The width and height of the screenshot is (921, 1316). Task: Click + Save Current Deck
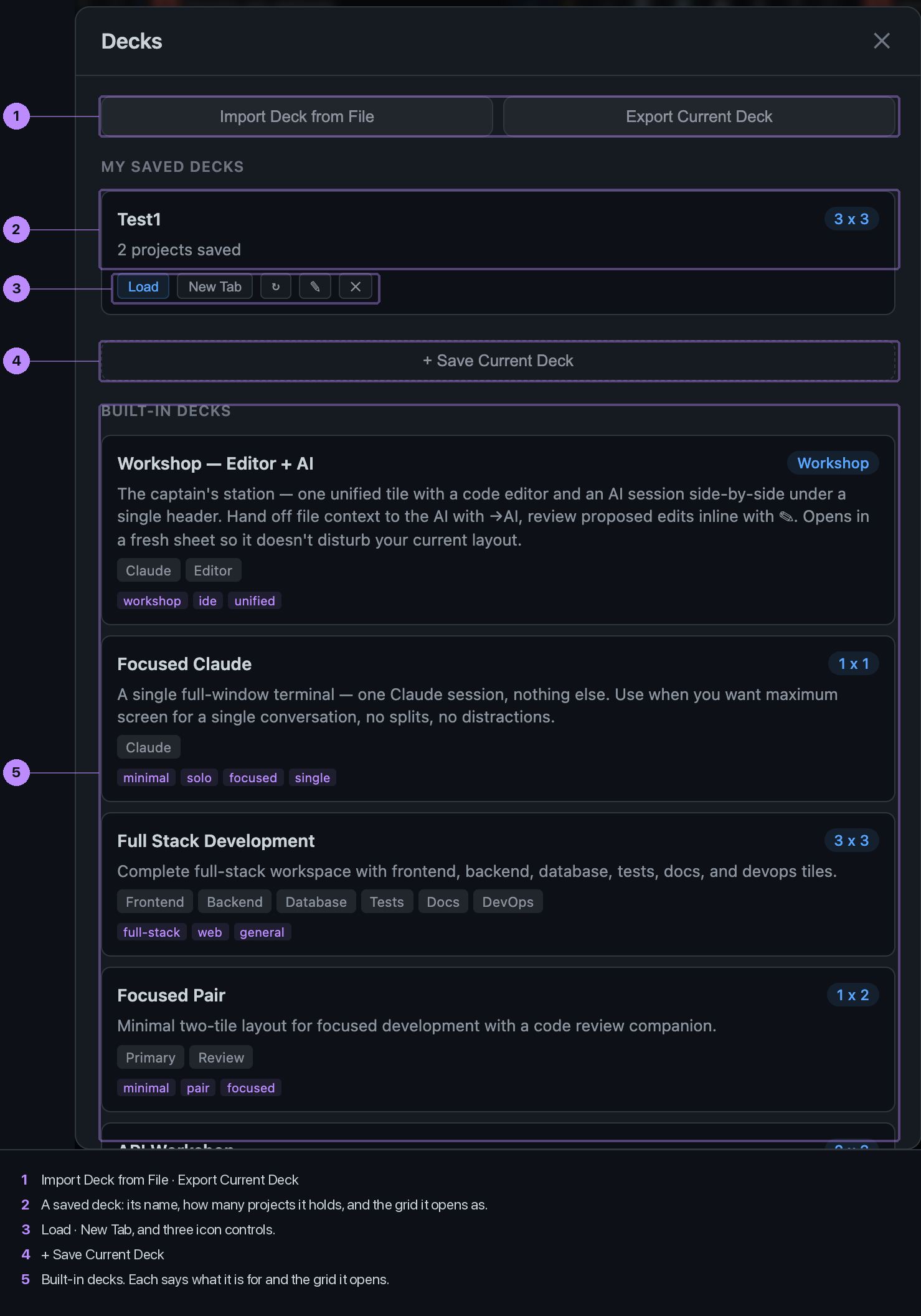click(x=498, y=361)
